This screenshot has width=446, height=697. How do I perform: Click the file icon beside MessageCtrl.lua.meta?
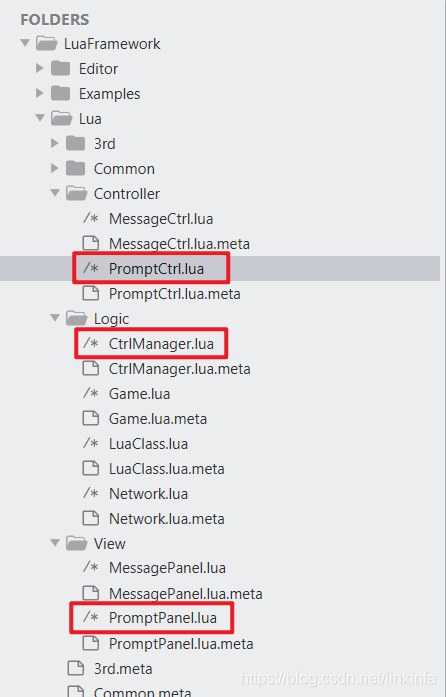click(x=91, y=243)
